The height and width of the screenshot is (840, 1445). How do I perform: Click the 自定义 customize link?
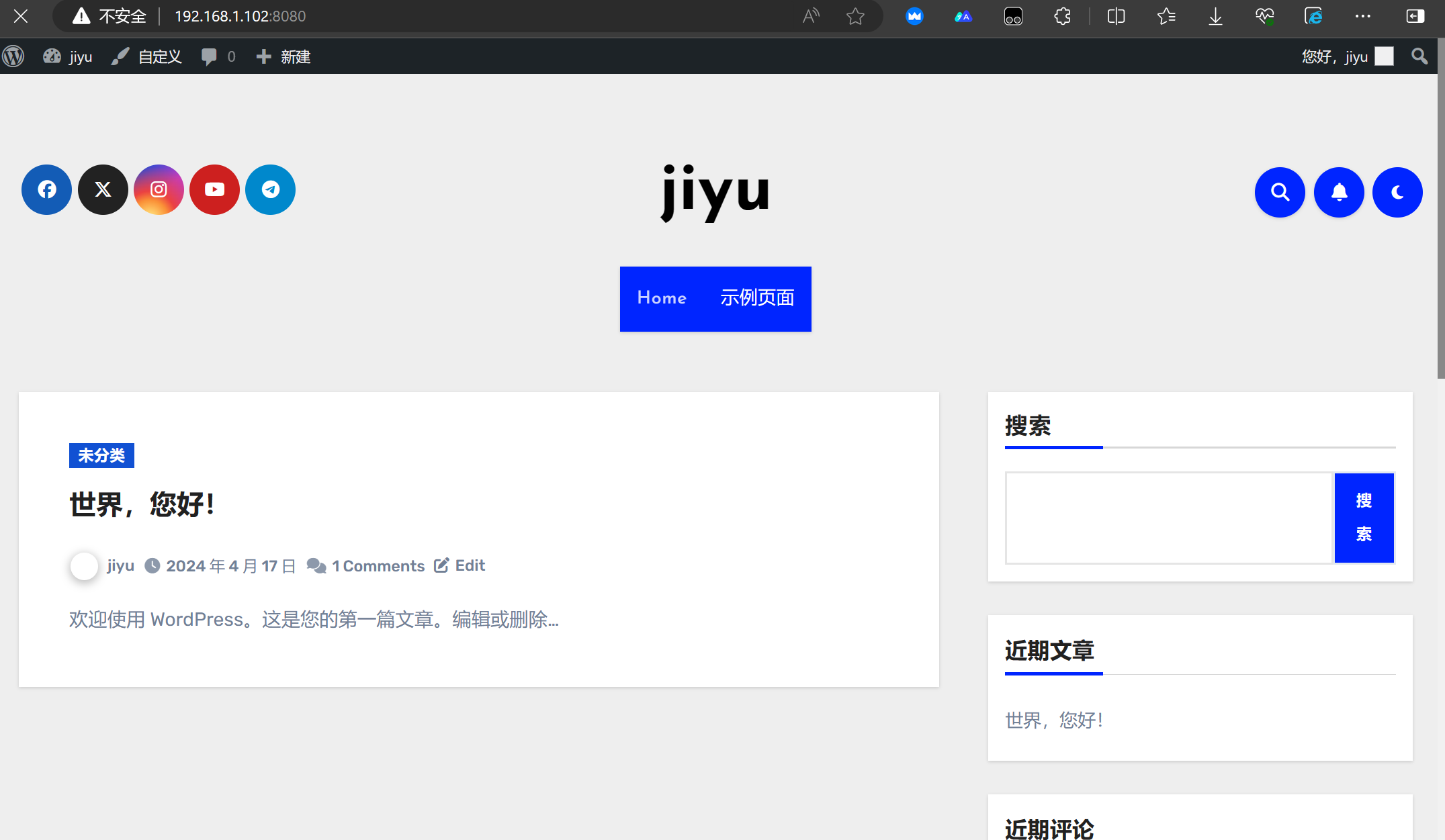pyautogui.click(x=148, y=56)
